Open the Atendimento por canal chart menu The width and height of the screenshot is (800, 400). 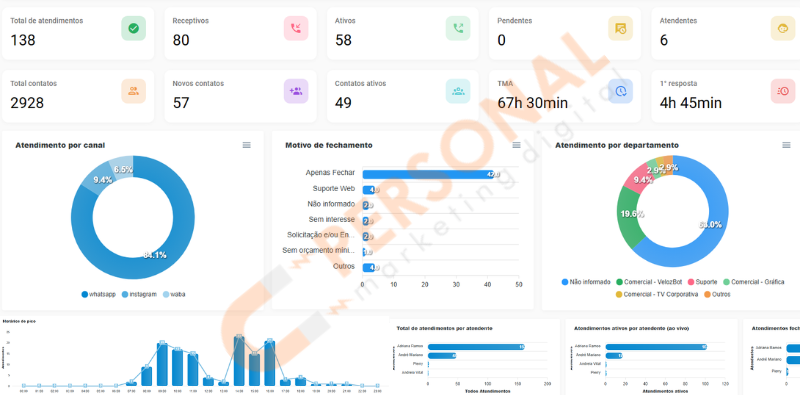(x=247, y=145)
